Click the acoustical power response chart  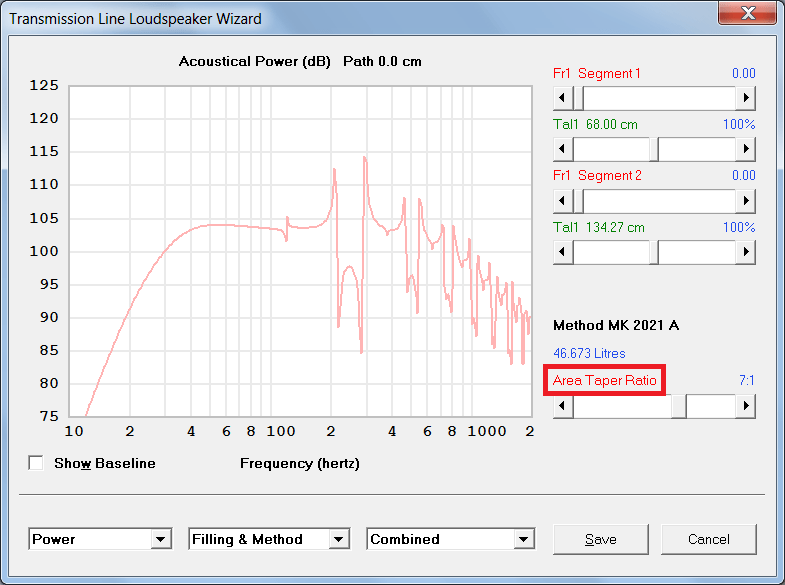300,251
